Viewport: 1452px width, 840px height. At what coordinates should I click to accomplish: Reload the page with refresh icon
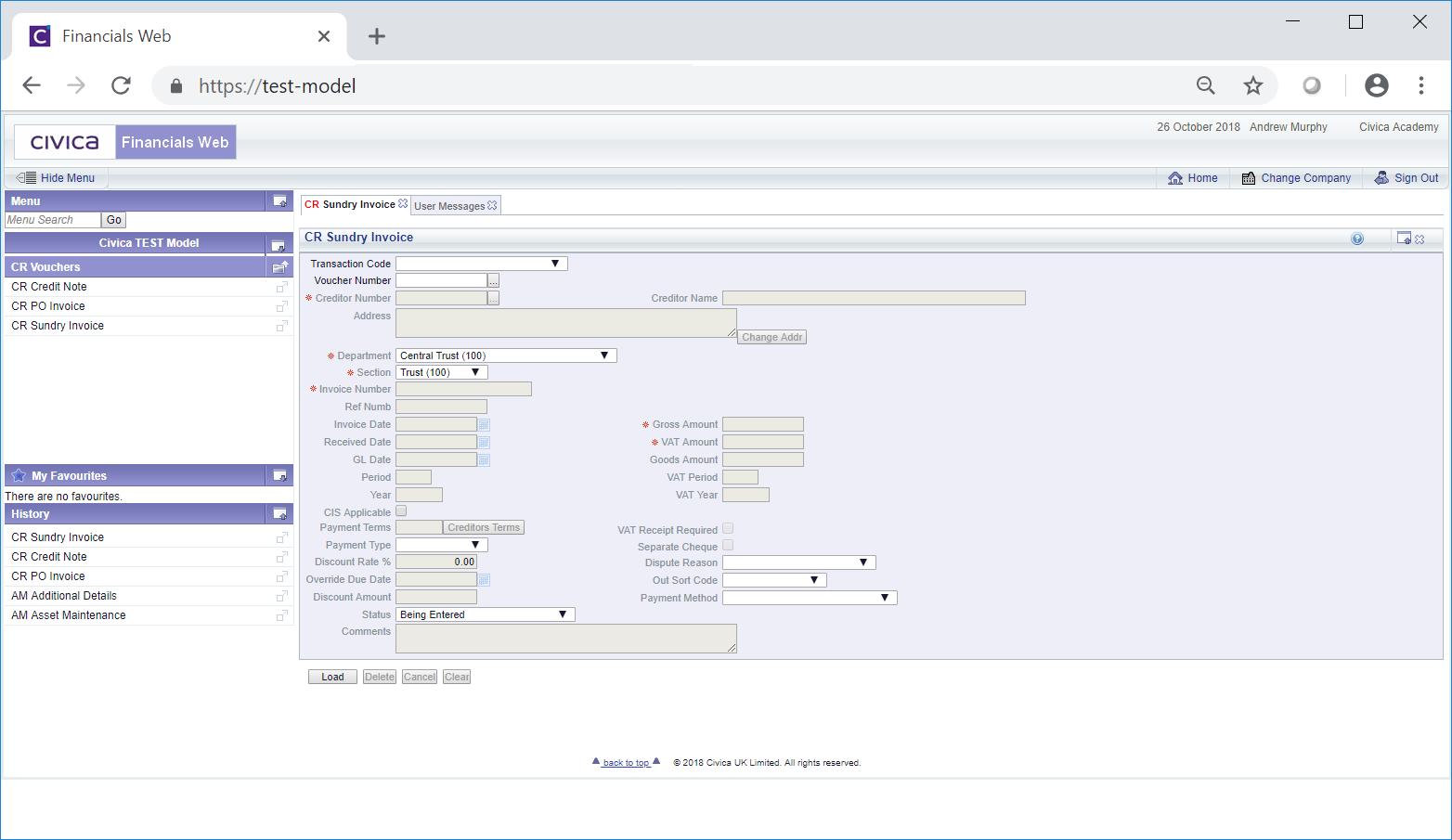121,85
